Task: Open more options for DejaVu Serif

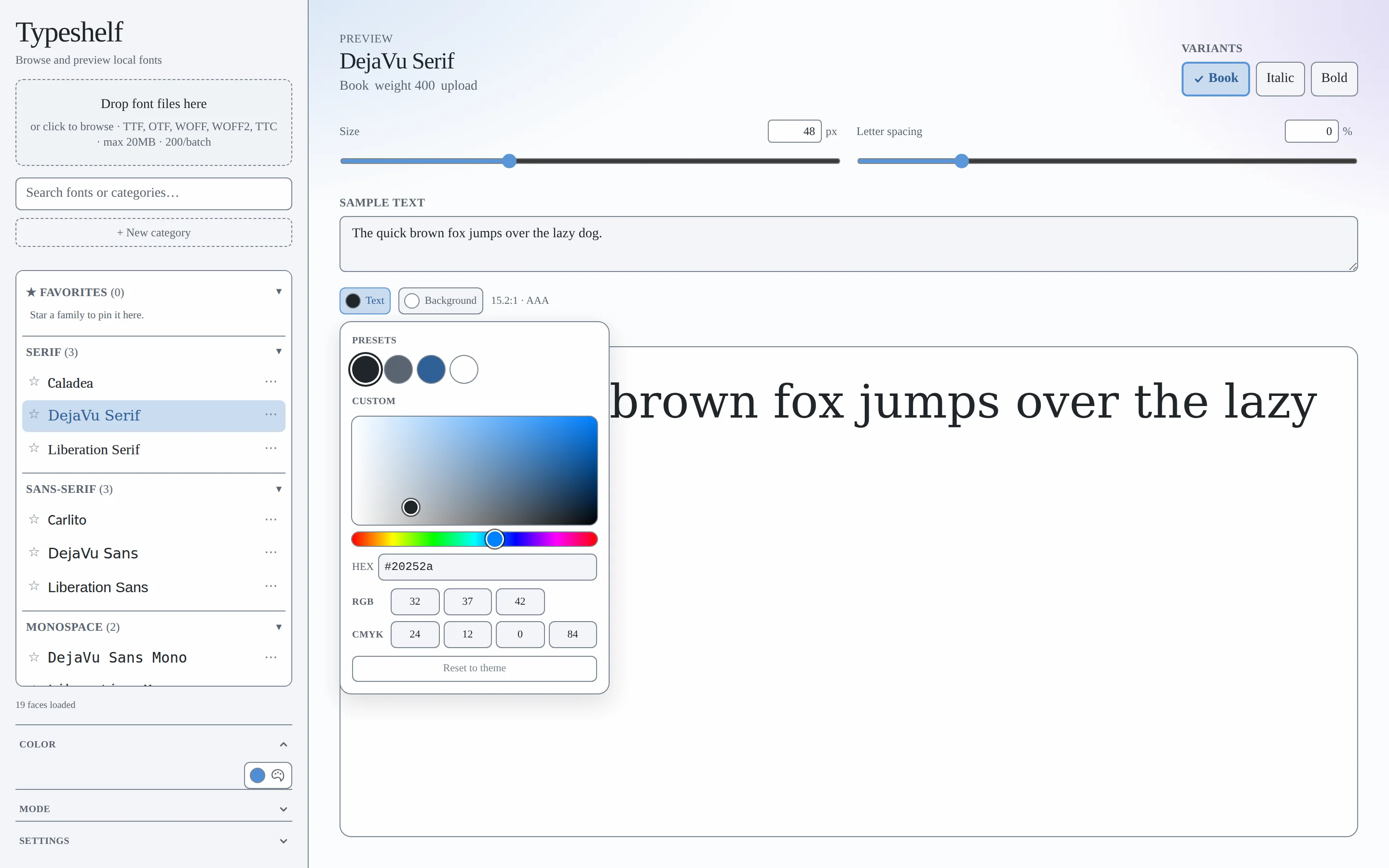Action: [x=271, y=415]
